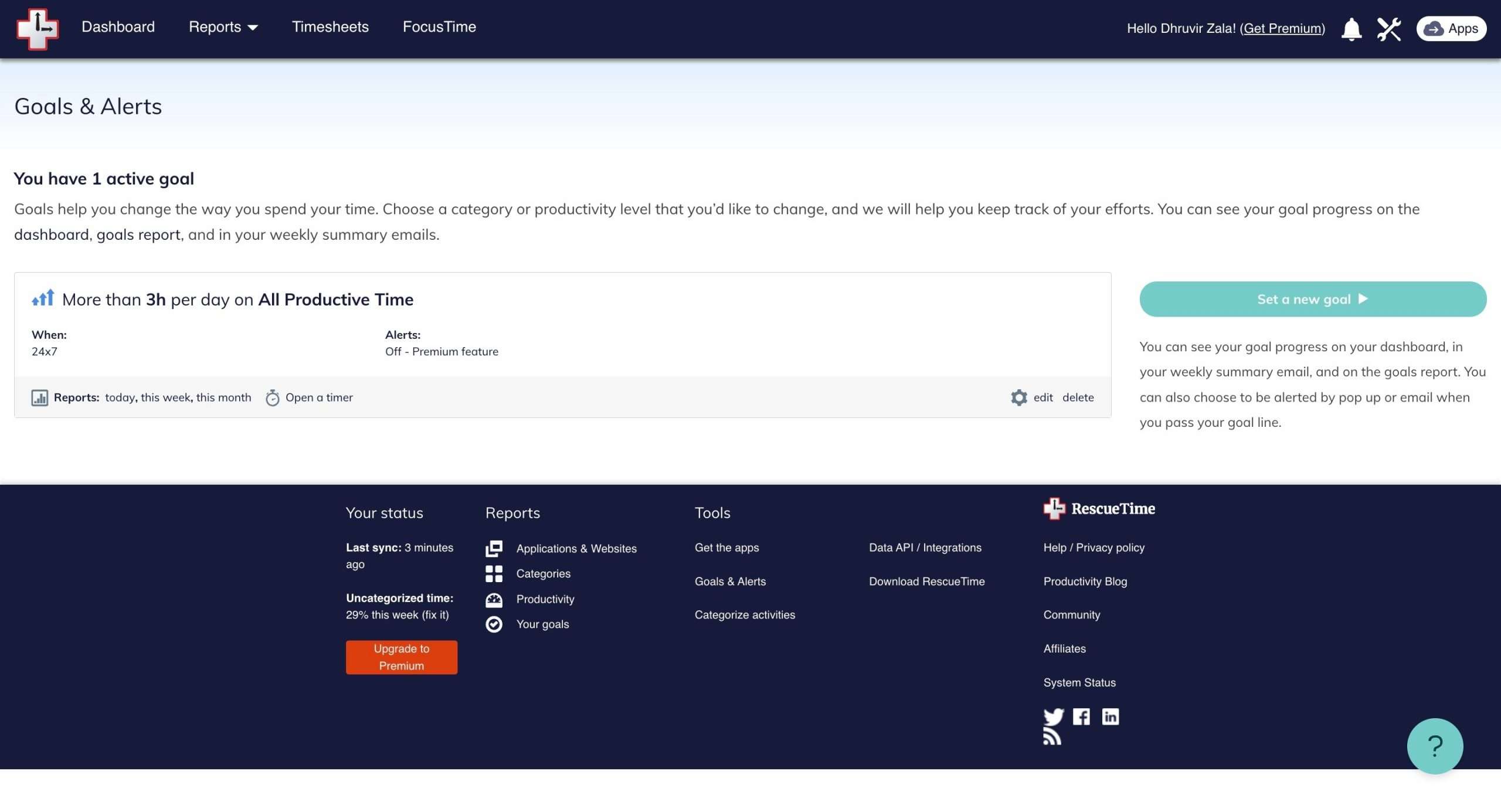Edit the All Productive Time goal
Screen dimensions: 1501x812
[1043, 397]
